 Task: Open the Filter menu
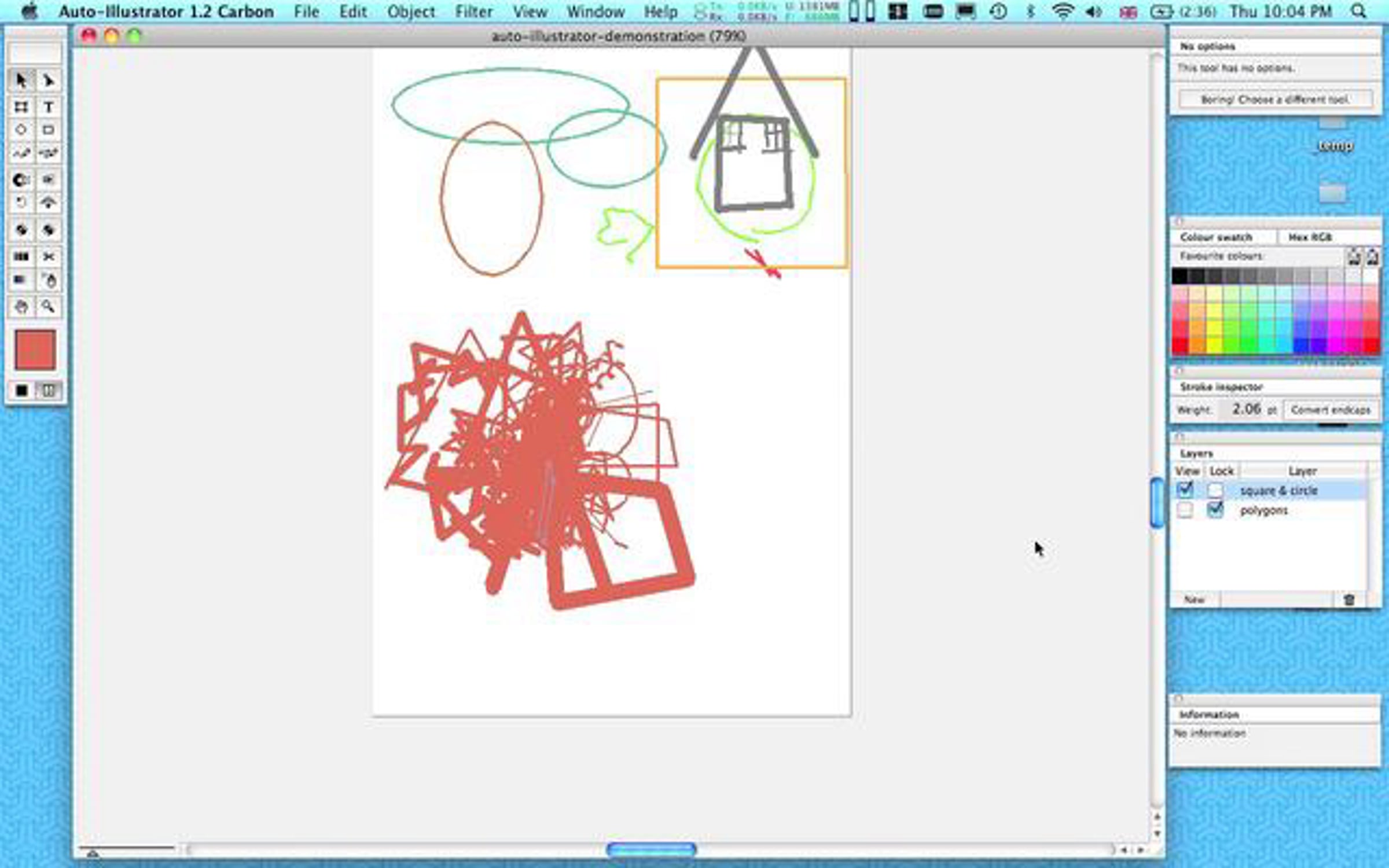coord(474,12)
